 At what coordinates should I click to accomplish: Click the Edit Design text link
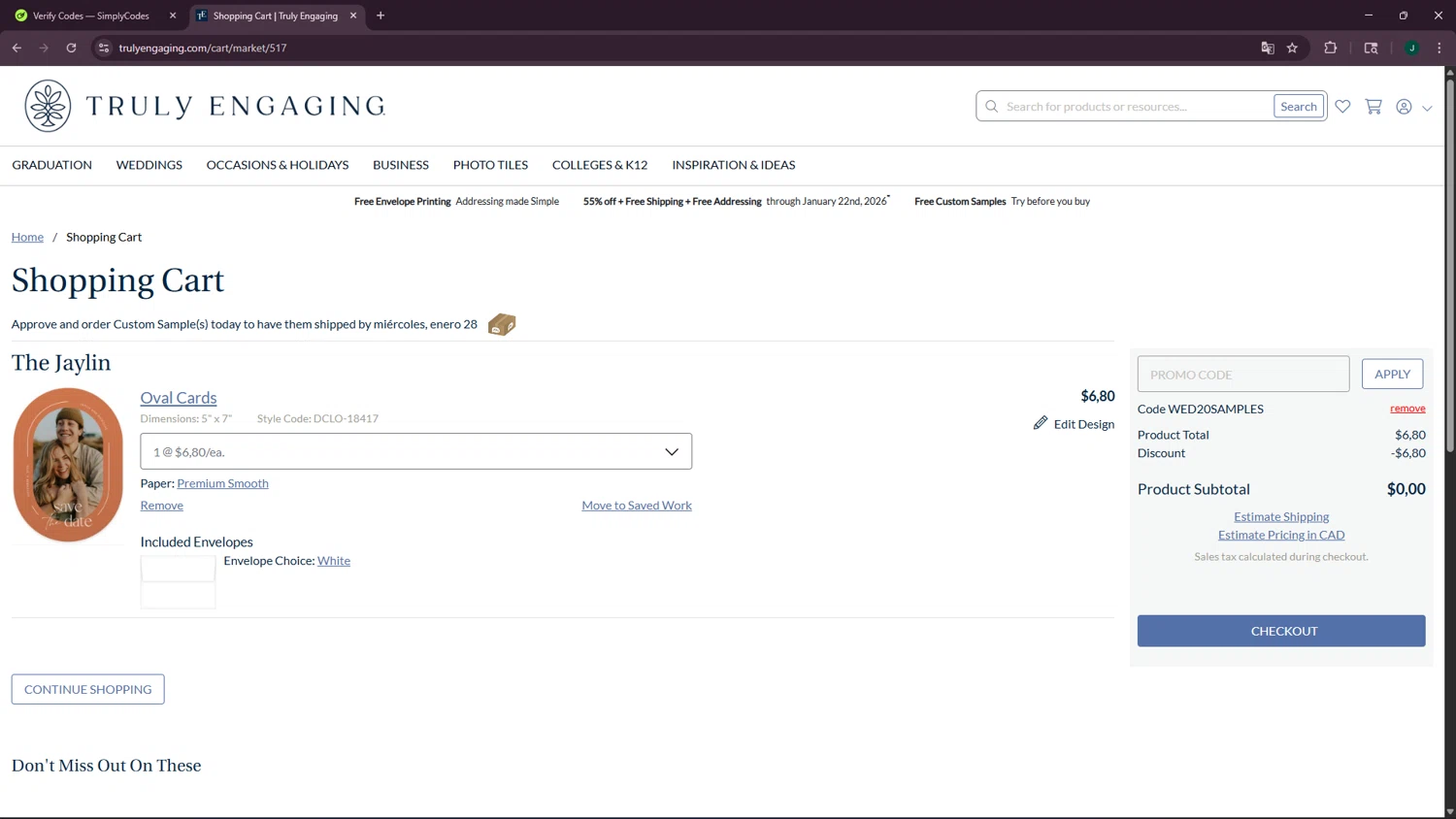(x=1084, y=424)
